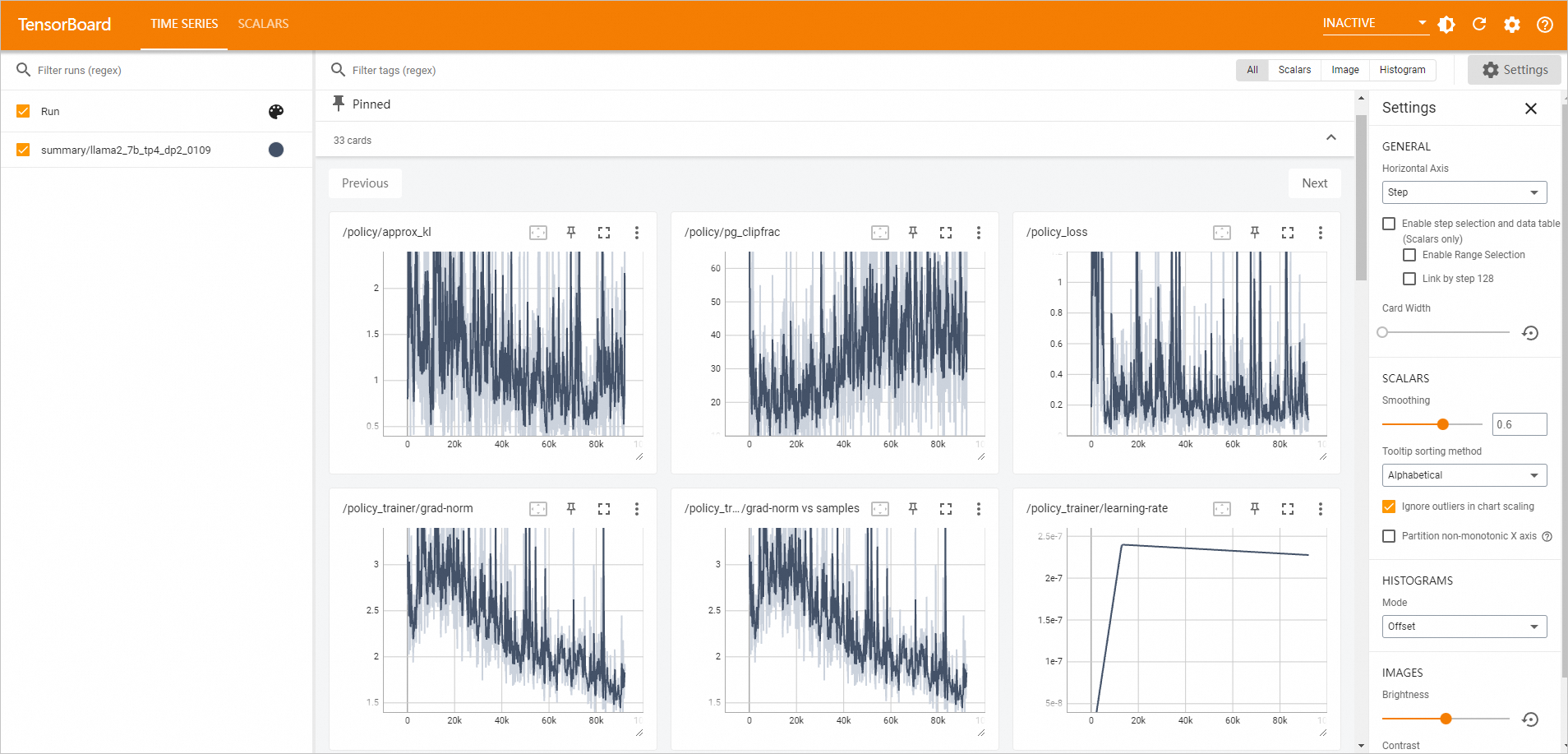The width and height of the screenshot is (1568, 754).
Task: Select the Histogram filter tab
Action: tap(1403, 70)
